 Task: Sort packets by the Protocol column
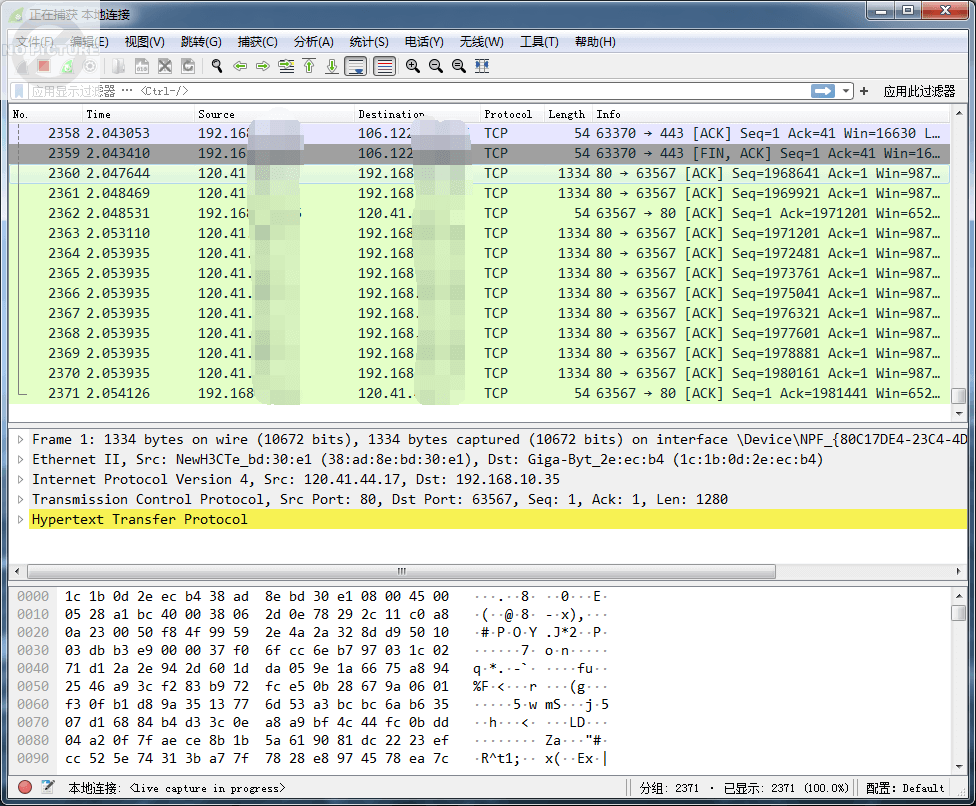(x=512, y=114)
